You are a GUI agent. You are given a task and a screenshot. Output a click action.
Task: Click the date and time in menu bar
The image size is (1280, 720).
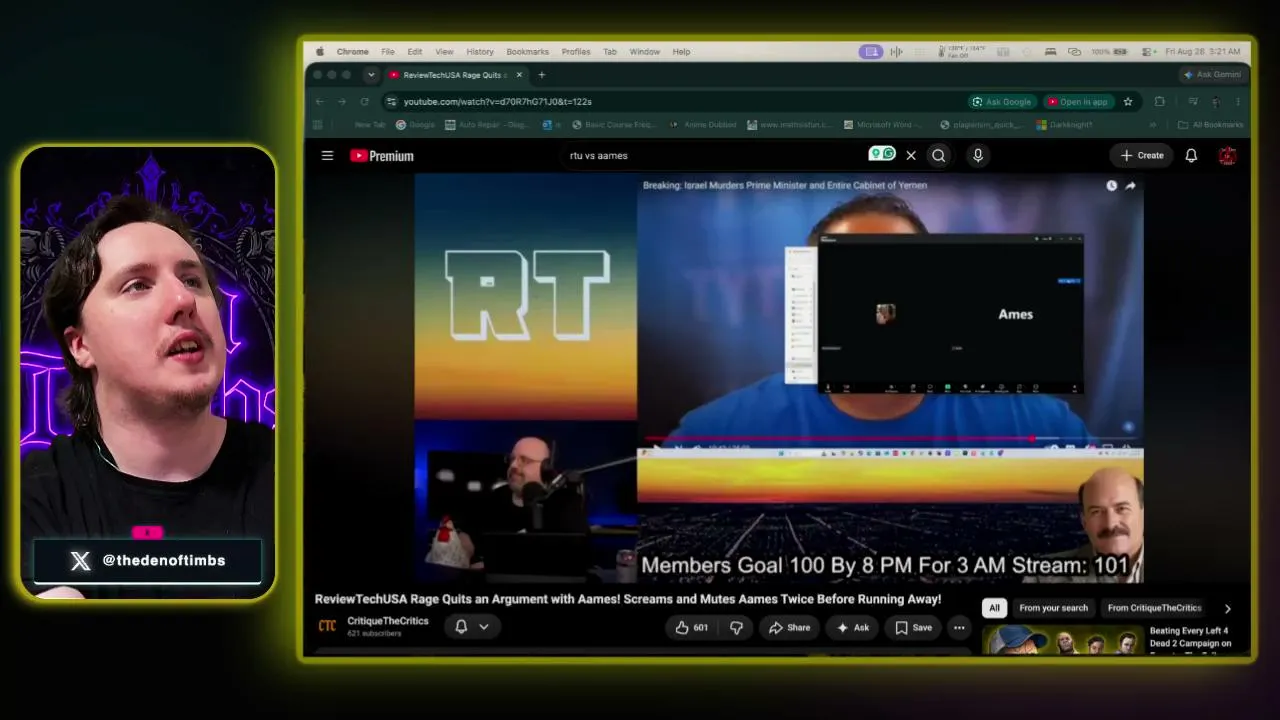1203,52
